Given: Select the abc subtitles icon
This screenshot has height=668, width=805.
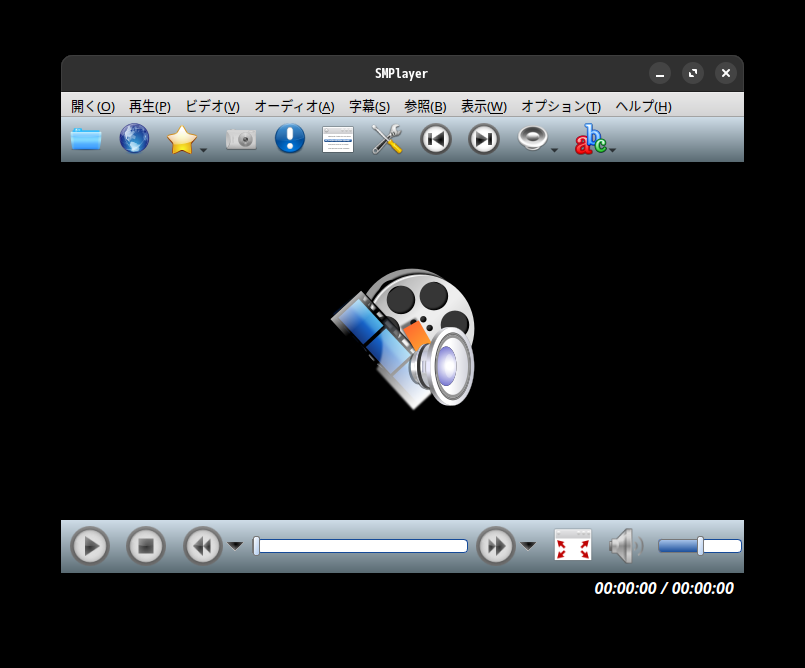Looking at the screenshot, I should (x=589, y=141).
